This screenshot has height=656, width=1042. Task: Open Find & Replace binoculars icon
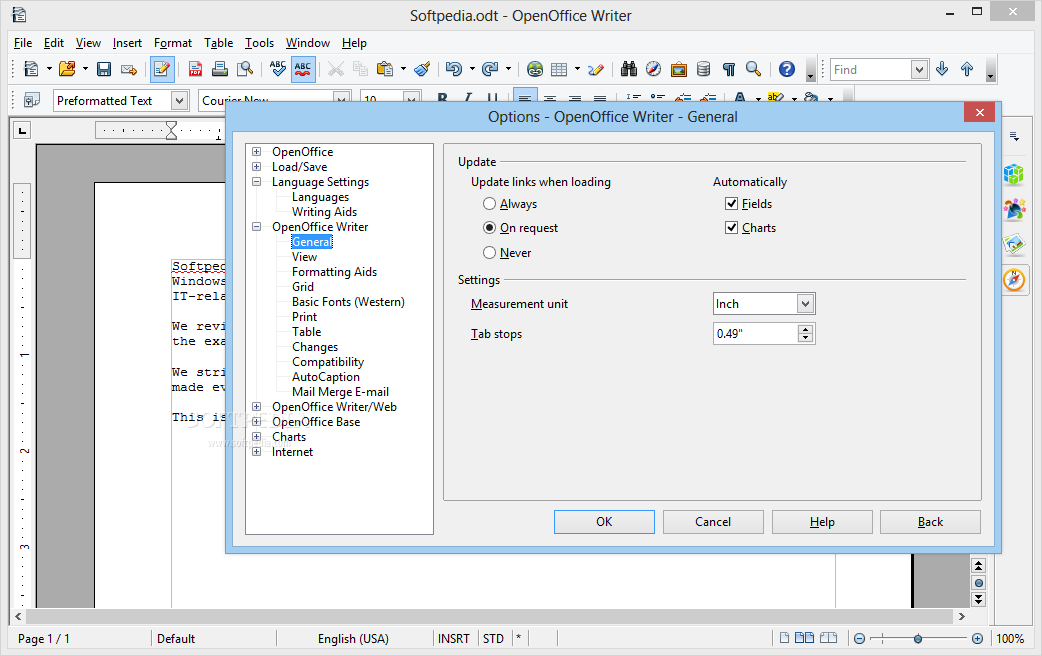click(x=629, y=69)
